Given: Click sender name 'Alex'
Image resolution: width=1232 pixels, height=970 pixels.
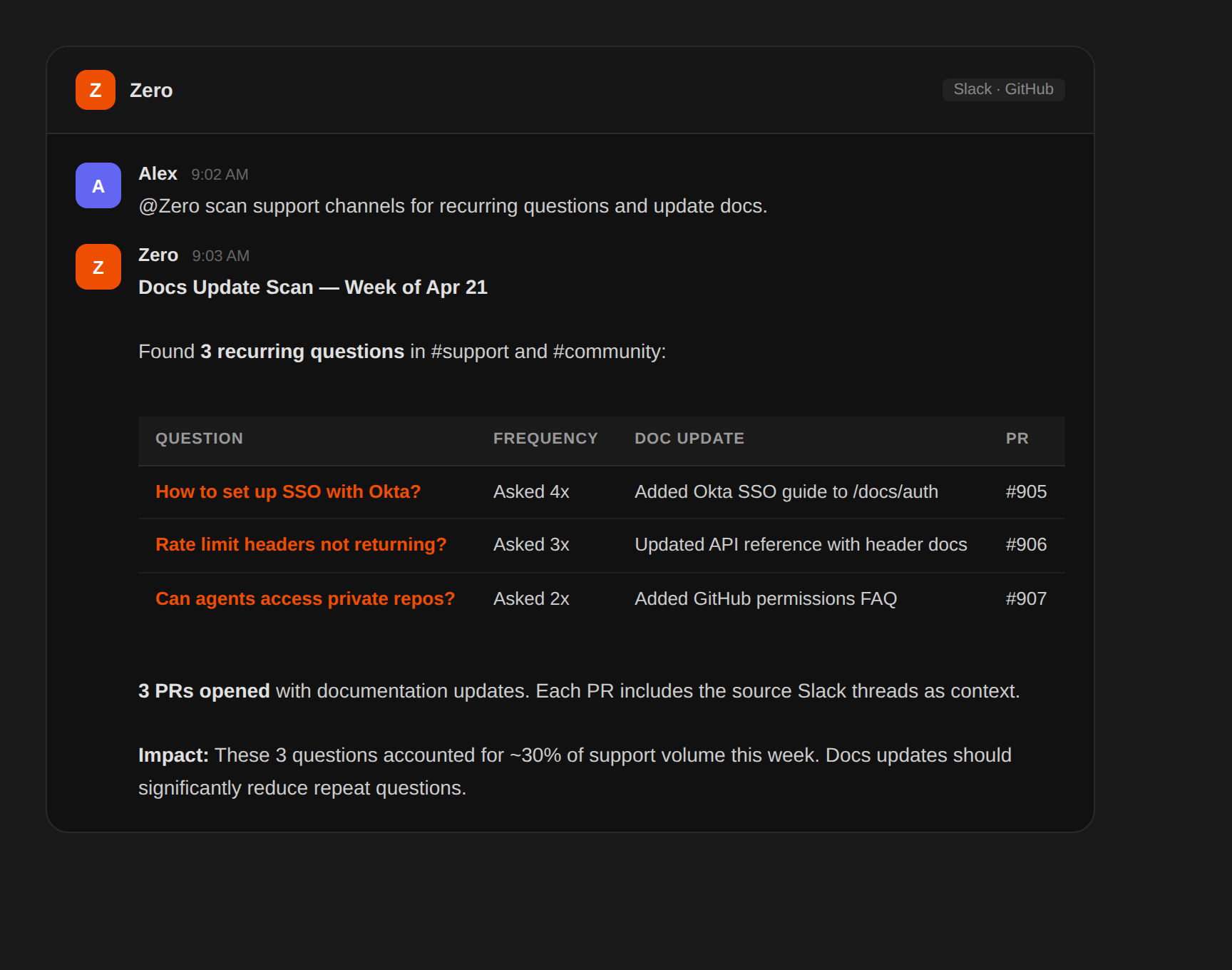Looking at the screenshot, I should click(x=158, y=173).
